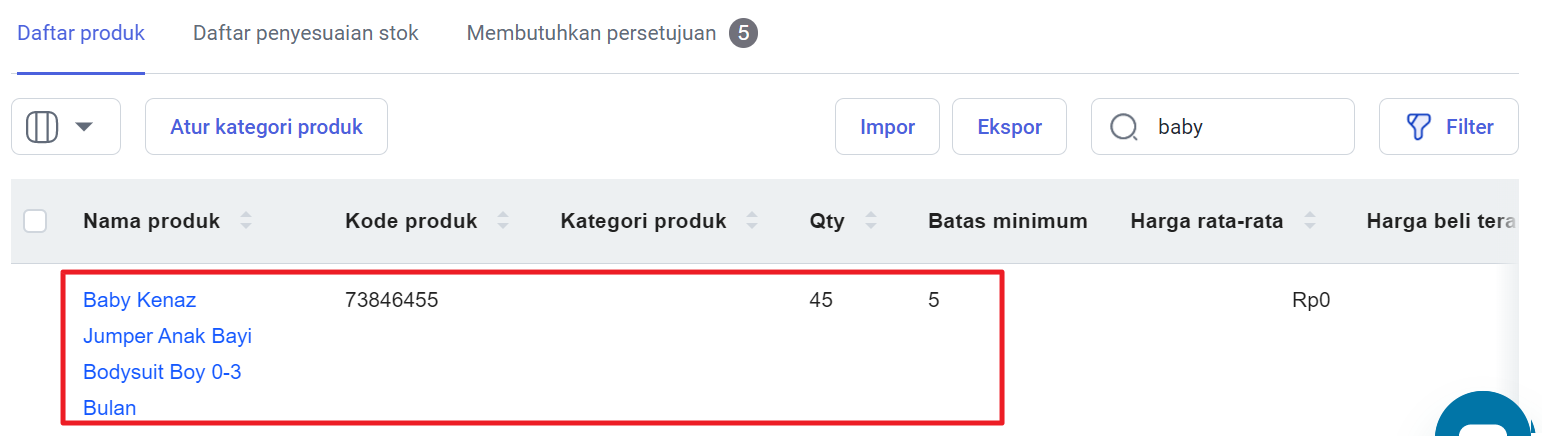Sort by Harga rata-rata column arrows
Image resolution: width=1542 pixels, height=436 pixels.
1309,221
